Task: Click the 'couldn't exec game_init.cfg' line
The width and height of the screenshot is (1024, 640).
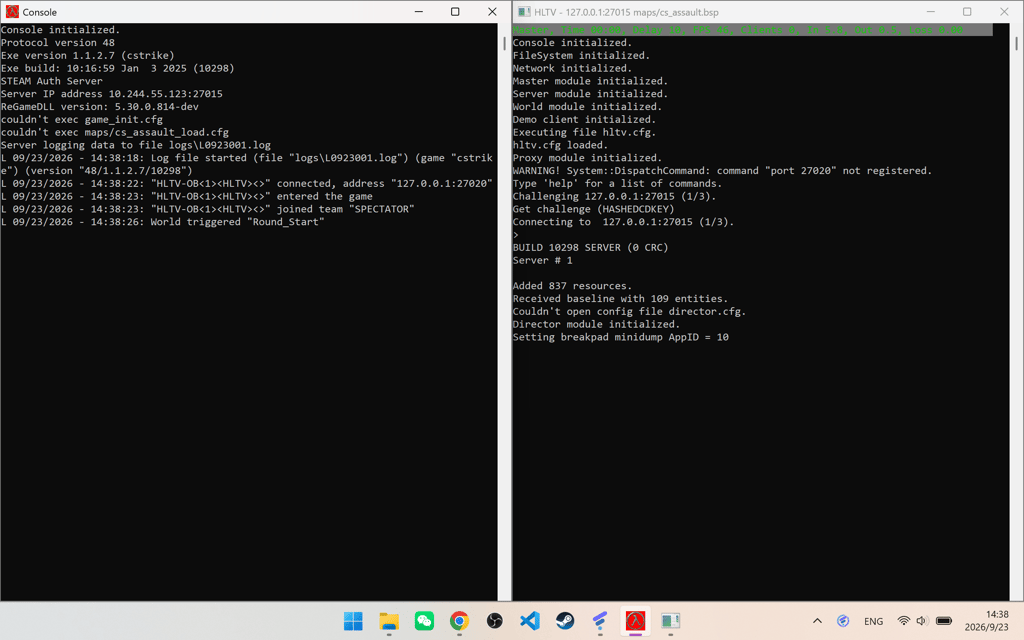Action: click(x=82, y=120)
